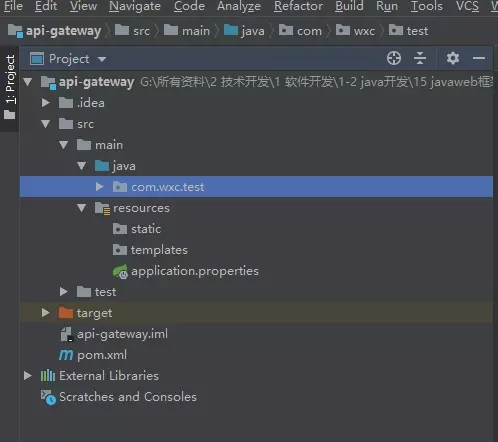The image size is (498, 442).
Task: Collapse the src folder arrow
Action: [46, 124]
